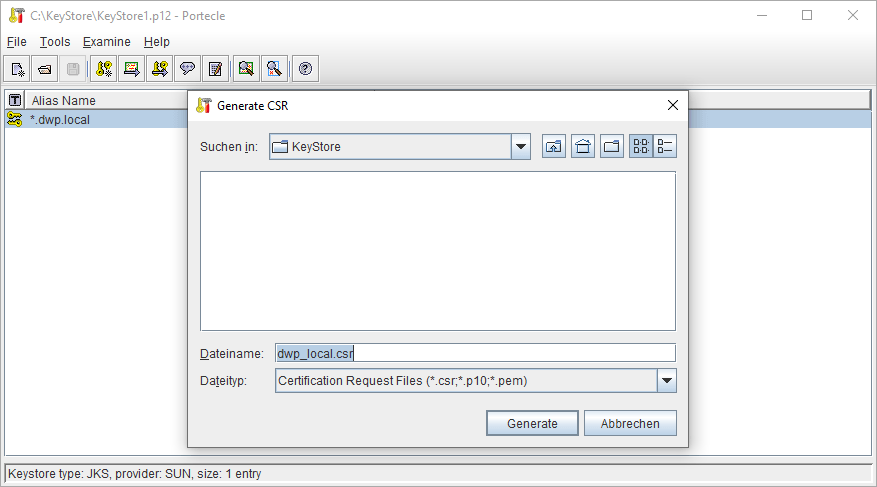Create a new folder in dialog
The image size is (877, 487).
(x=612, y=147)
